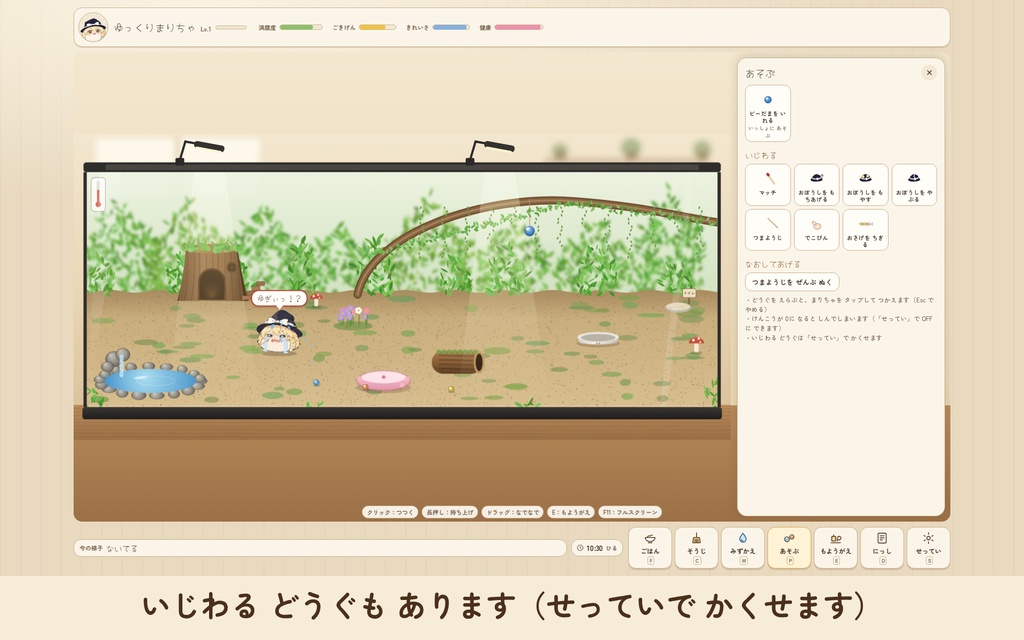This screenshot has width=1024, height=640.
Task: Click the gray food dish
Action: [598, 338]
